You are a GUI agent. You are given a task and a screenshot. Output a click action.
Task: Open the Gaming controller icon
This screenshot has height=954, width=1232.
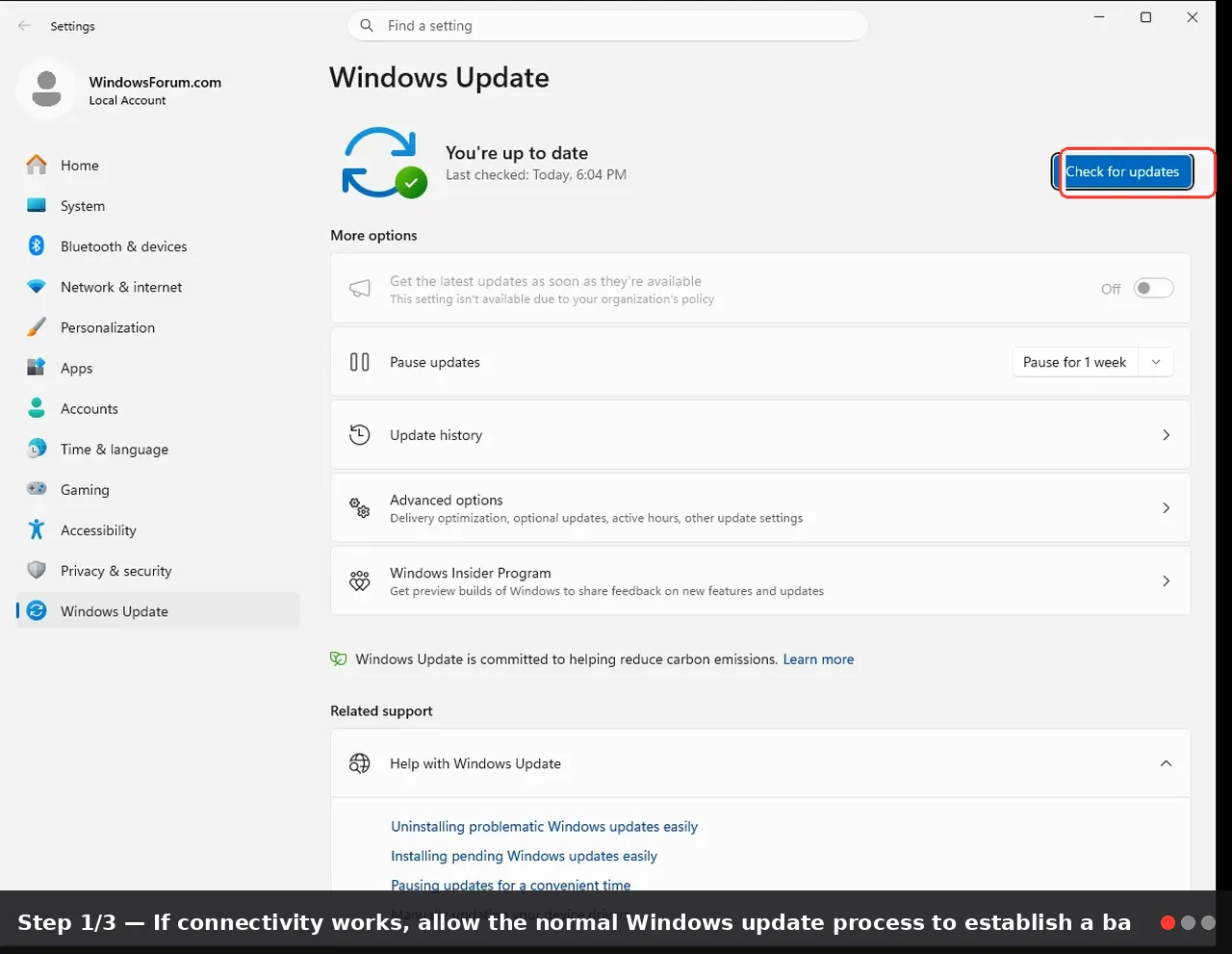[37, 489]
